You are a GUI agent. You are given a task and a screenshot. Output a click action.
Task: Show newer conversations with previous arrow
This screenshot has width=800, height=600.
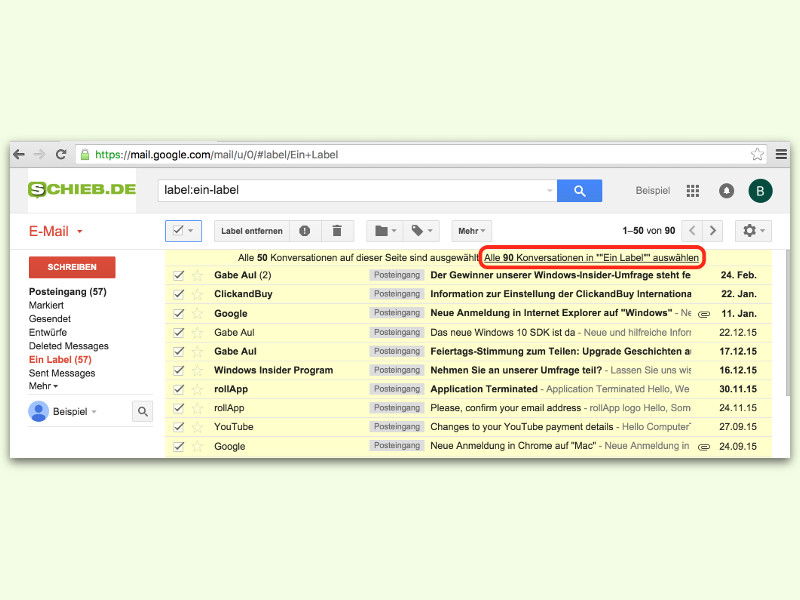692,231
